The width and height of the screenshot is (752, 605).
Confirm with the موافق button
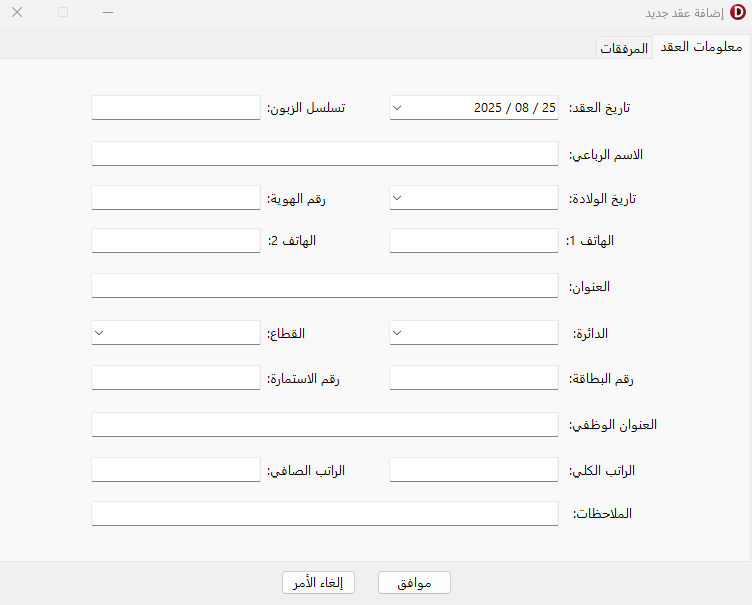coord(414,582)
